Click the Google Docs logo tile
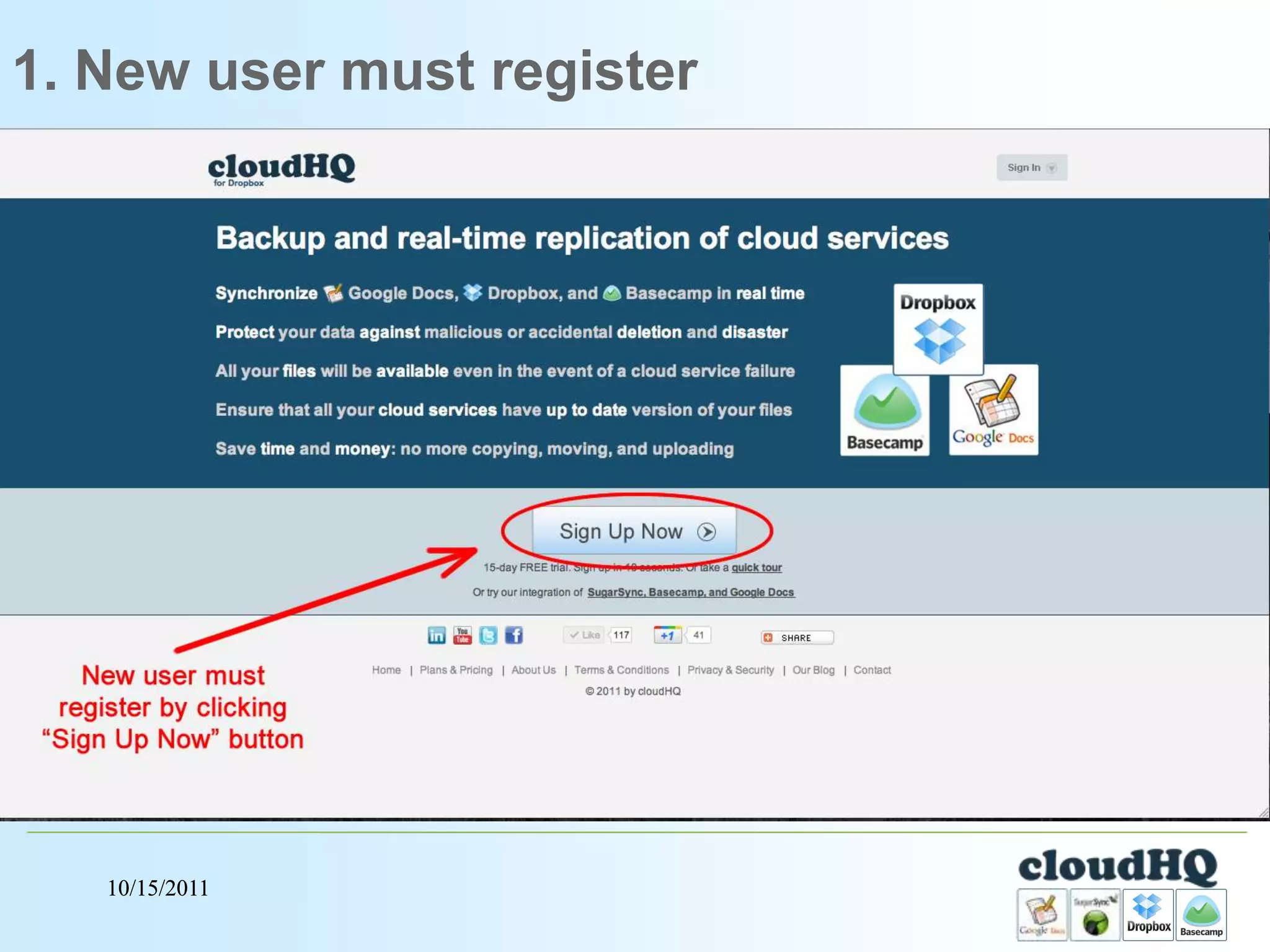The image size is (1270, 952). [x=993, y=410]
